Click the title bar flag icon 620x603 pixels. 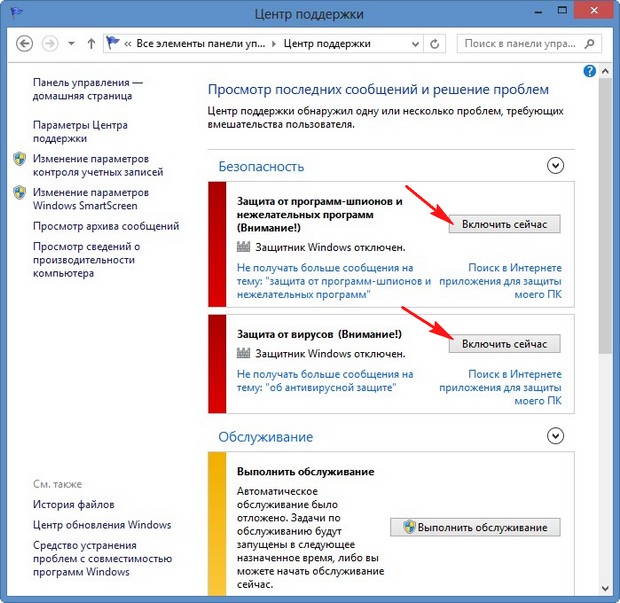[17, 13]
